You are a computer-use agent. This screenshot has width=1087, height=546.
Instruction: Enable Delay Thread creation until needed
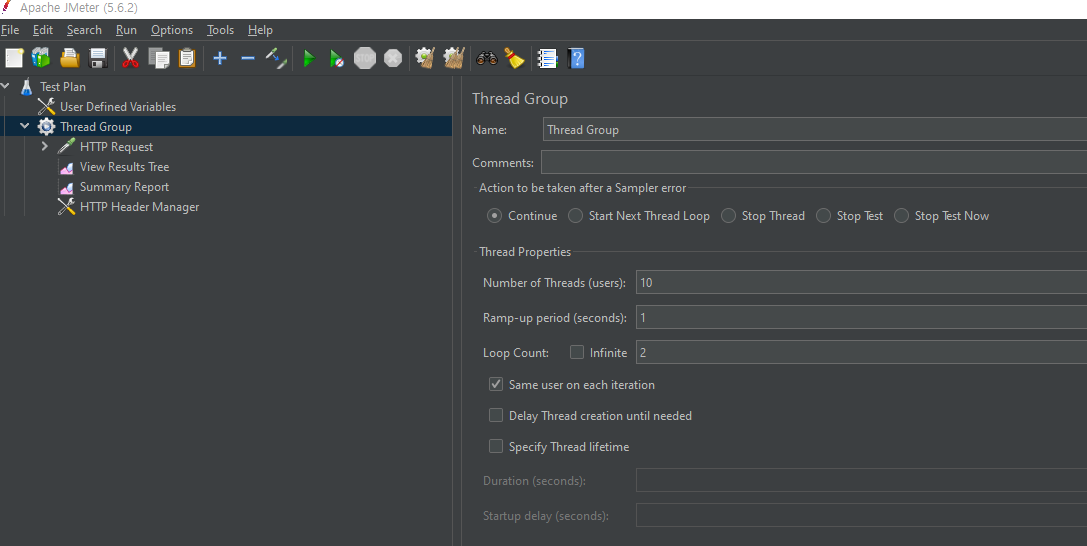pos(496,415)
